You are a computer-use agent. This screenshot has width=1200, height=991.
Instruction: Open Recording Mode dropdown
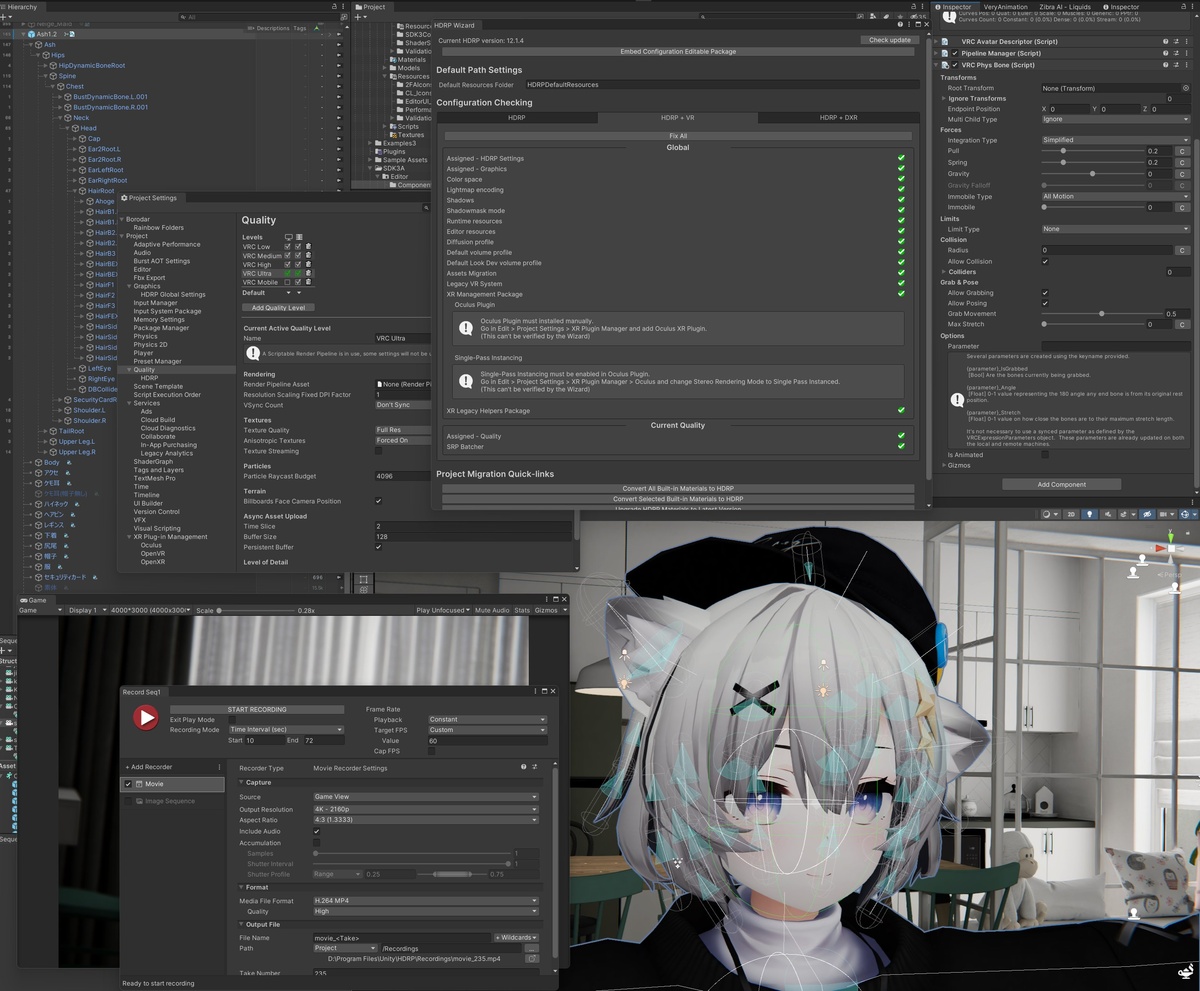click(285, 730)
